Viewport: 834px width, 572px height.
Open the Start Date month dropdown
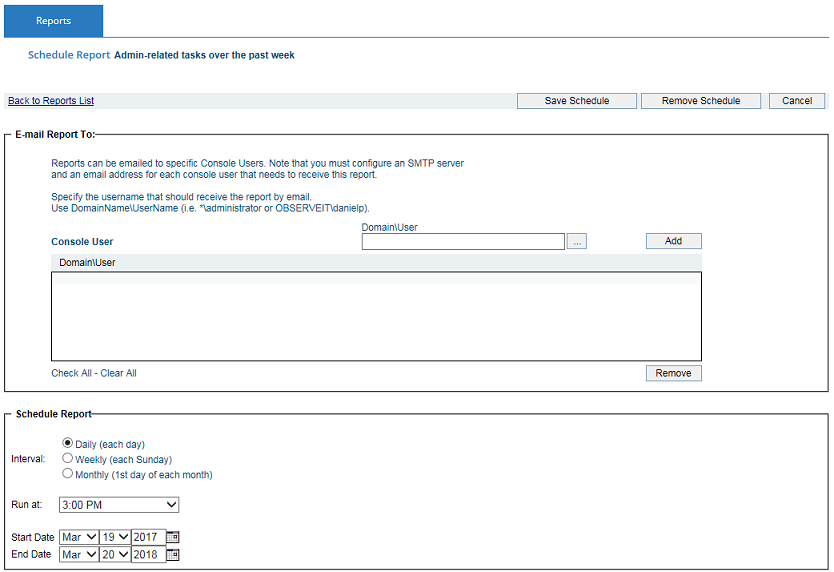coord(79,537)
